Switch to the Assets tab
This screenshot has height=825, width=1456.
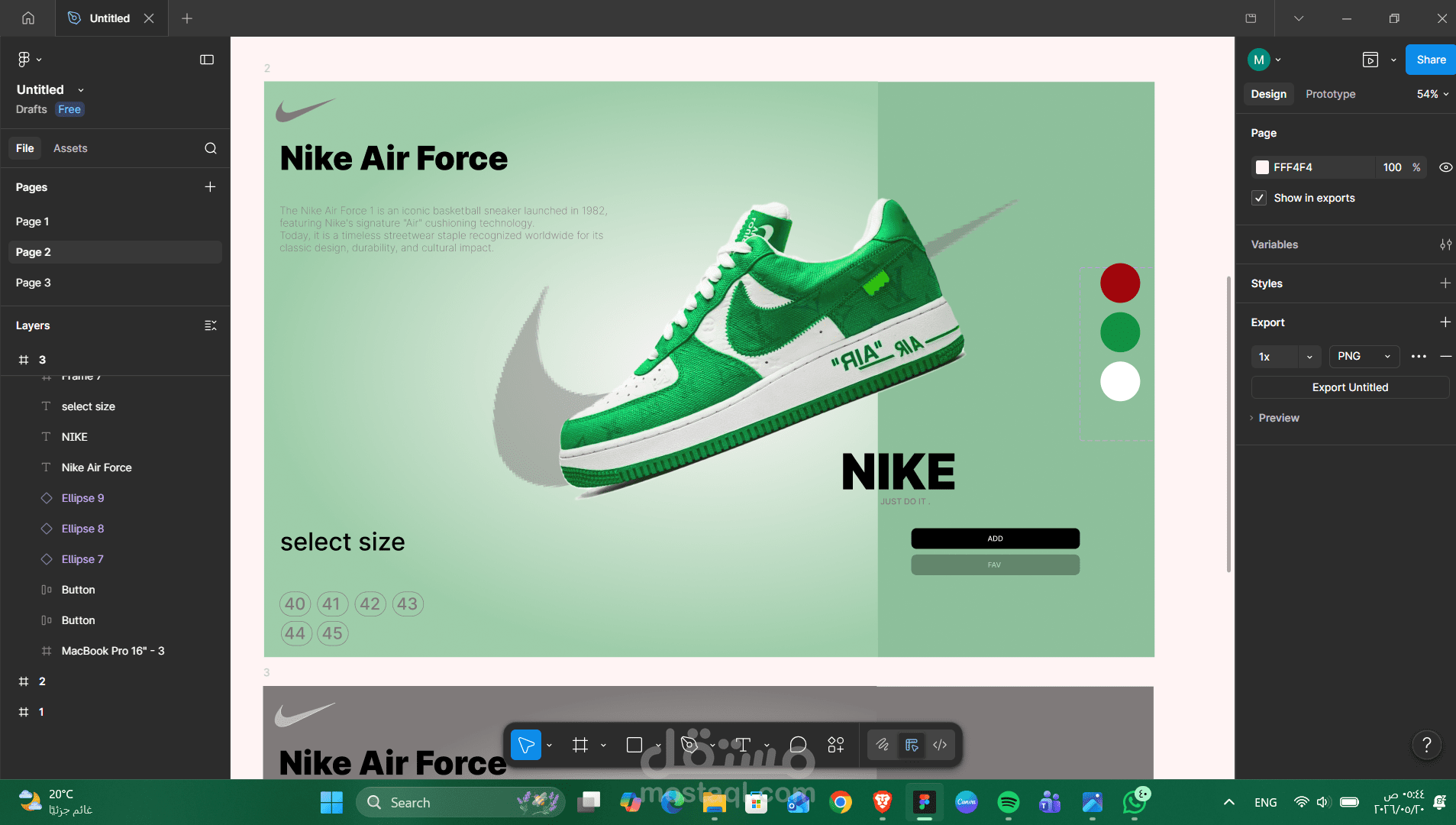click(70, 148)
